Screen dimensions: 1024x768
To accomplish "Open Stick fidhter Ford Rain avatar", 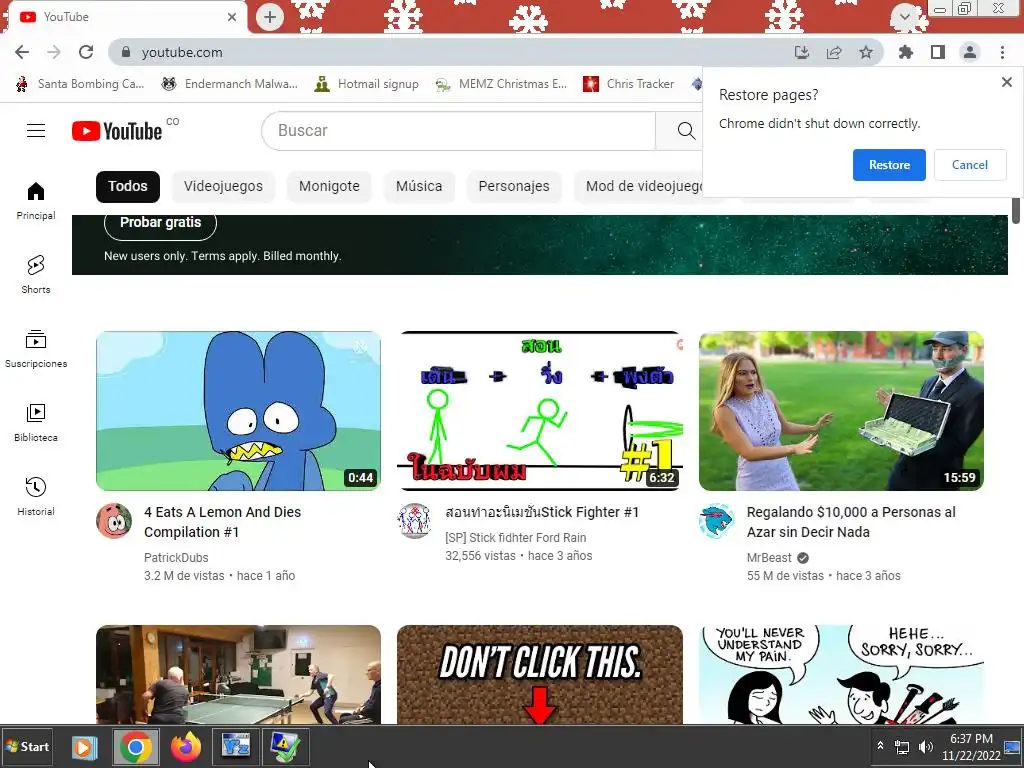I will pos(415,520).
